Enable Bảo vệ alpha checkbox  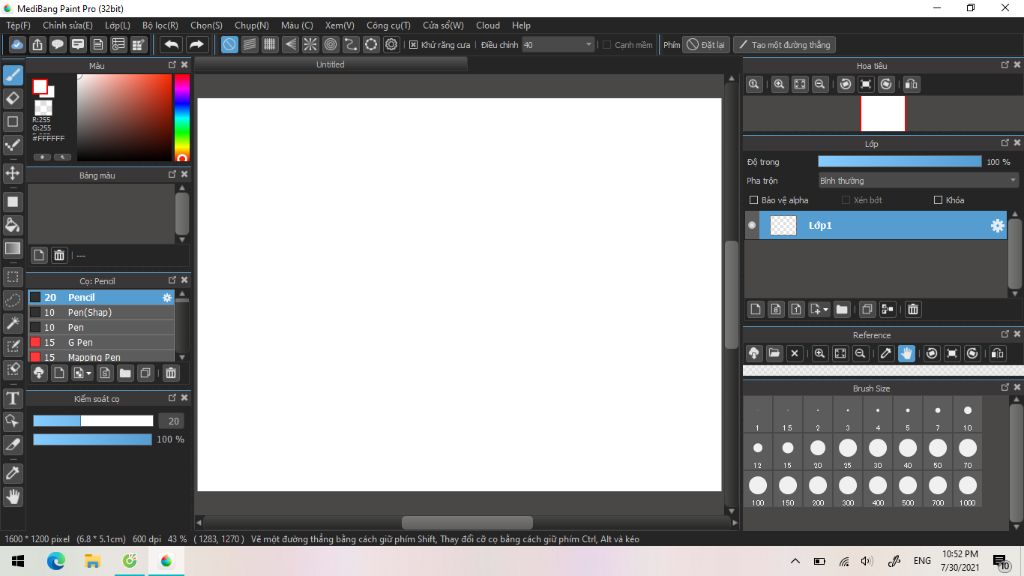754,200
